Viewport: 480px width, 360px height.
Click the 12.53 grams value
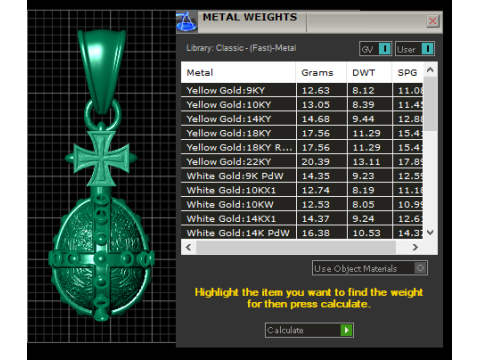316,205
